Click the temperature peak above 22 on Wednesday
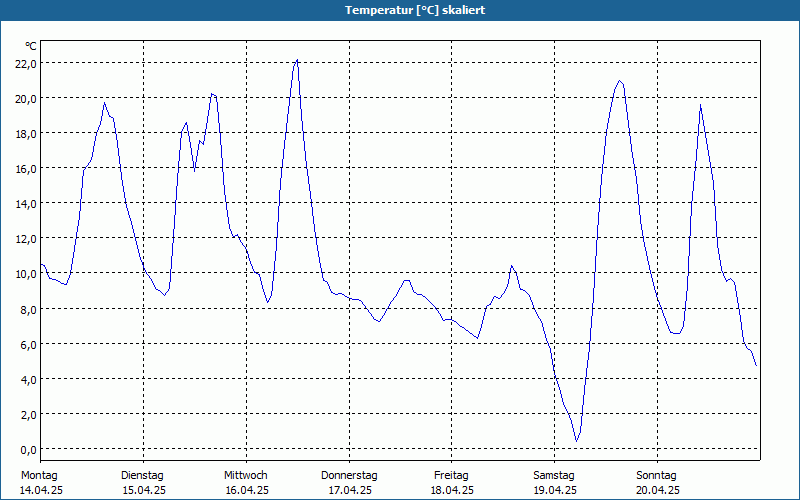 click(297, 60)
